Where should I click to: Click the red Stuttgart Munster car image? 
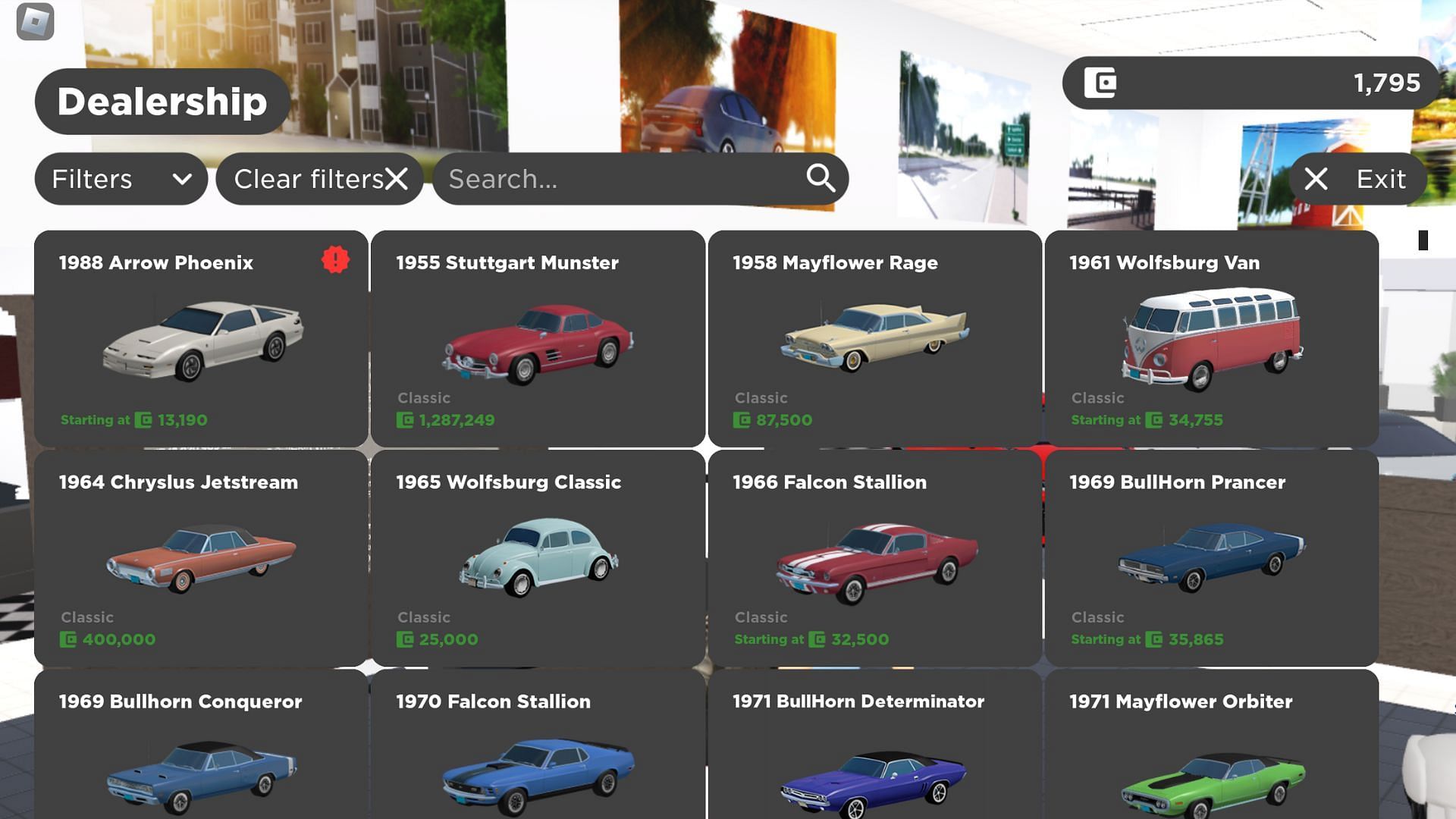click(x=538, y=344)
